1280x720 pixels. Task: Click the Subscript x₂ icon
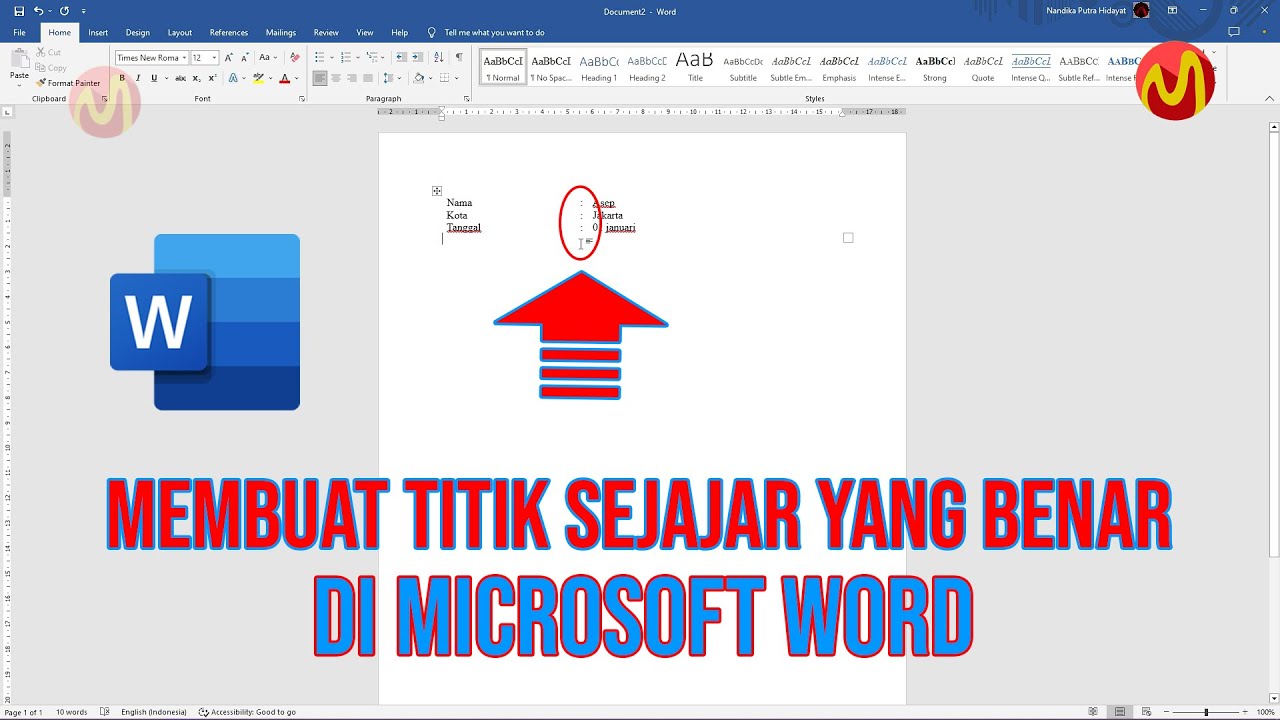(196, 78)
